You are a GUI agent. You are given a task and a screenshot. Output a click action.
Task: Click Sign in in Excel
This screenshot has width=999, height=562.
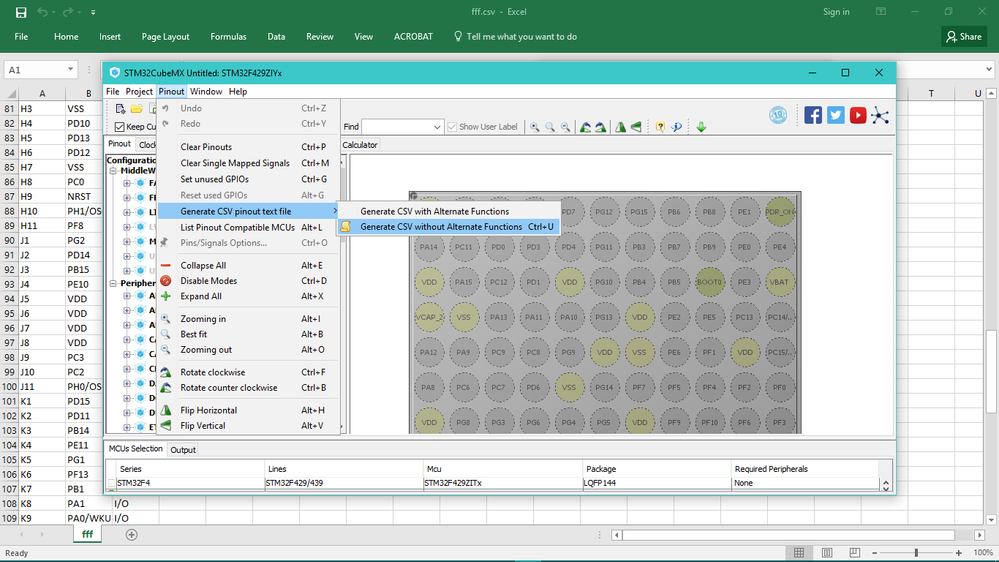click(836, 12)
